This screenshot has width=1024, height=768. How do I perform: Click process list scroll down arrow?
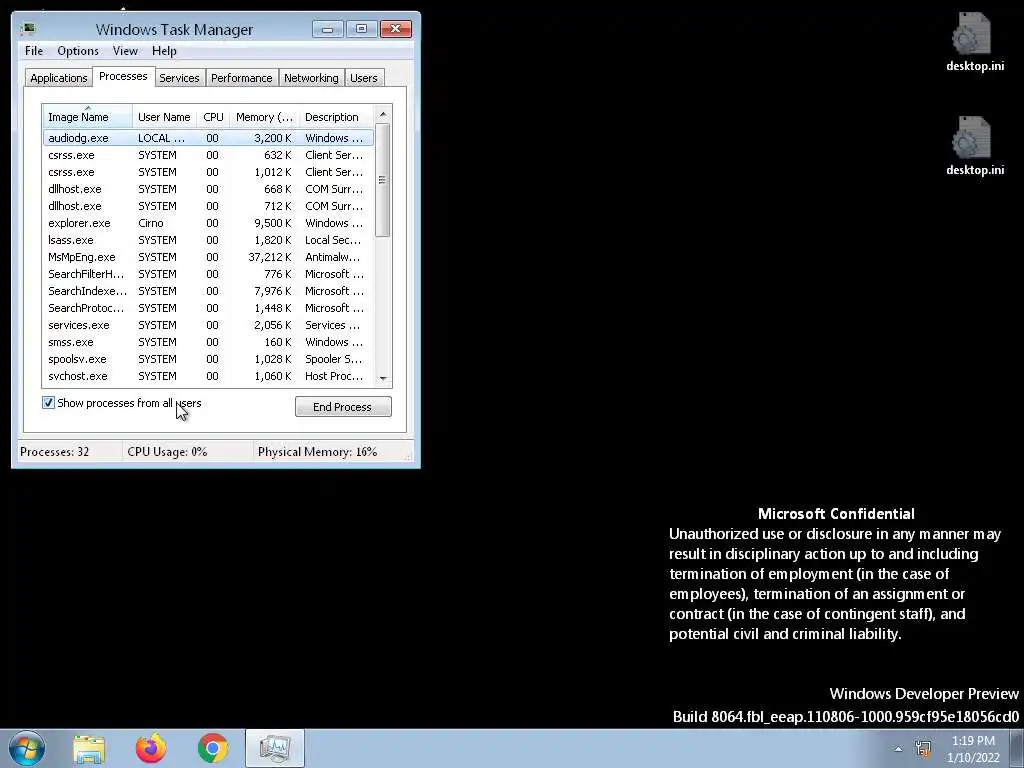[383, 379]
